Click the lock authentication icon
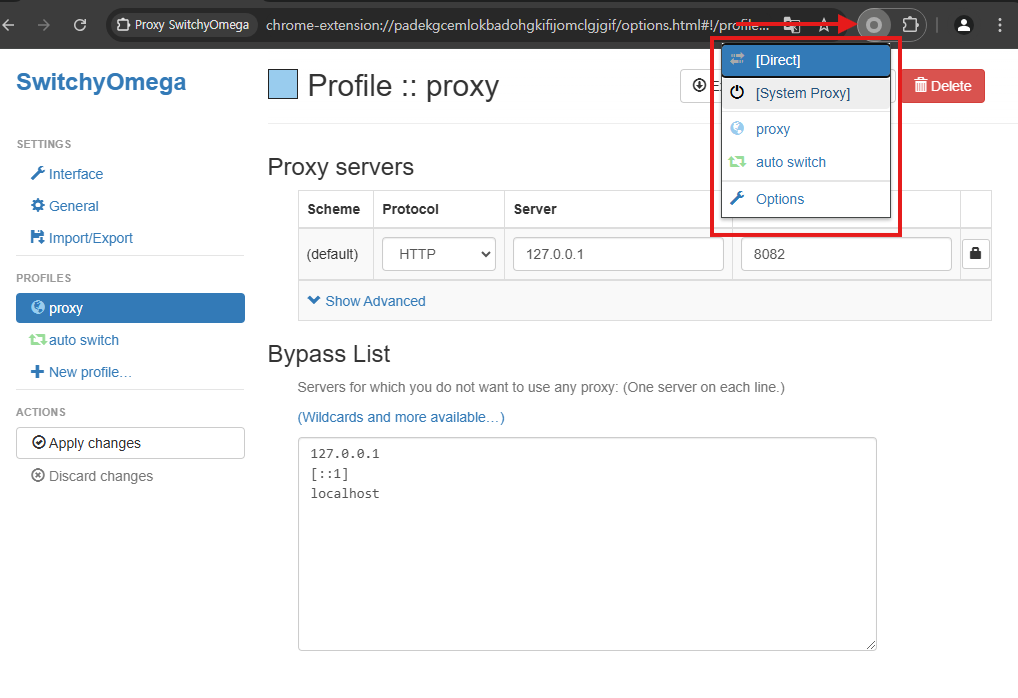This screenshot has width=1018, height=698. coord(975,254)
